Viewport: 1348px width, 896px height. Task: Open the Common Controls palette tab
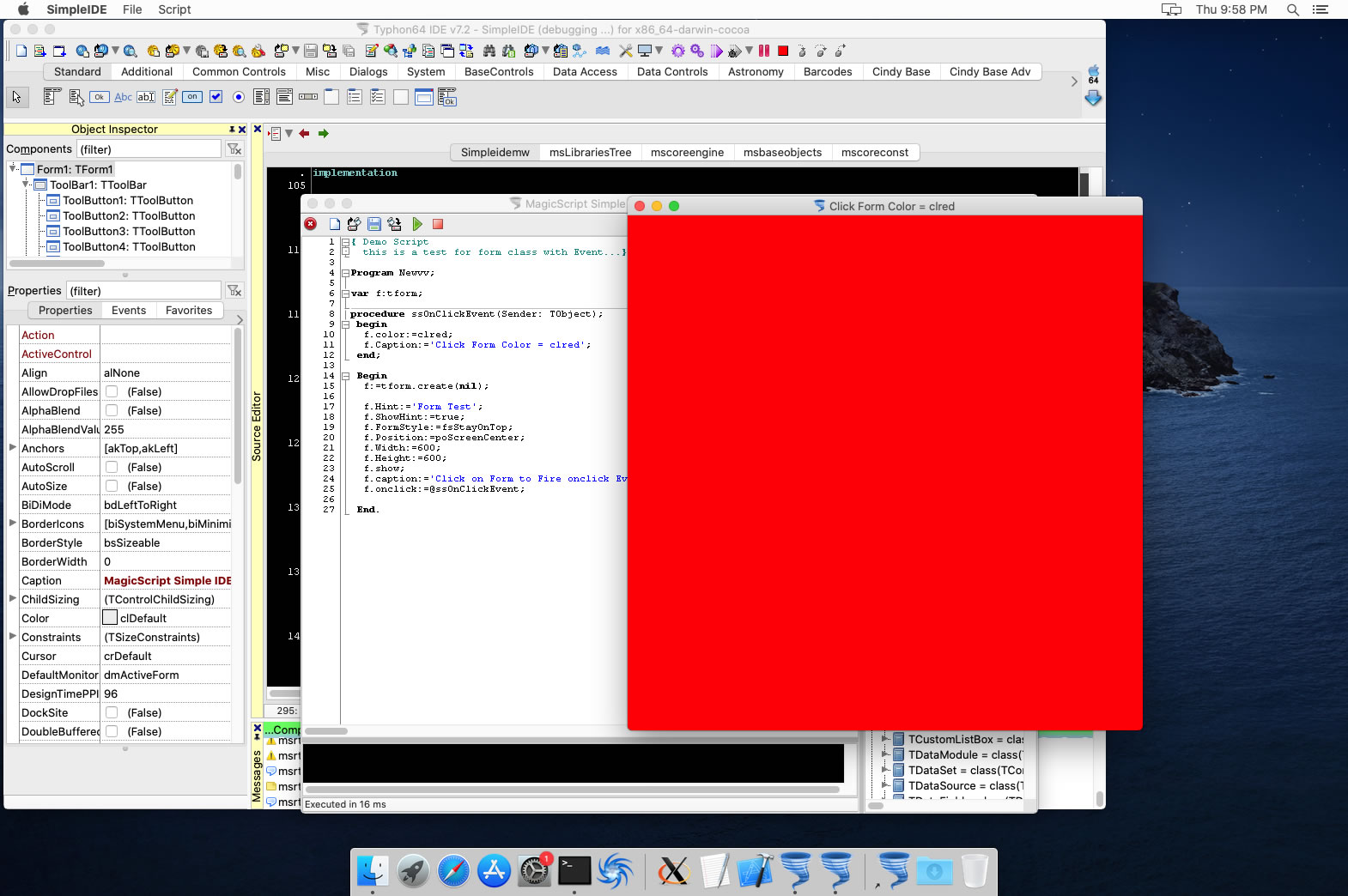click(x=239, y=72)
